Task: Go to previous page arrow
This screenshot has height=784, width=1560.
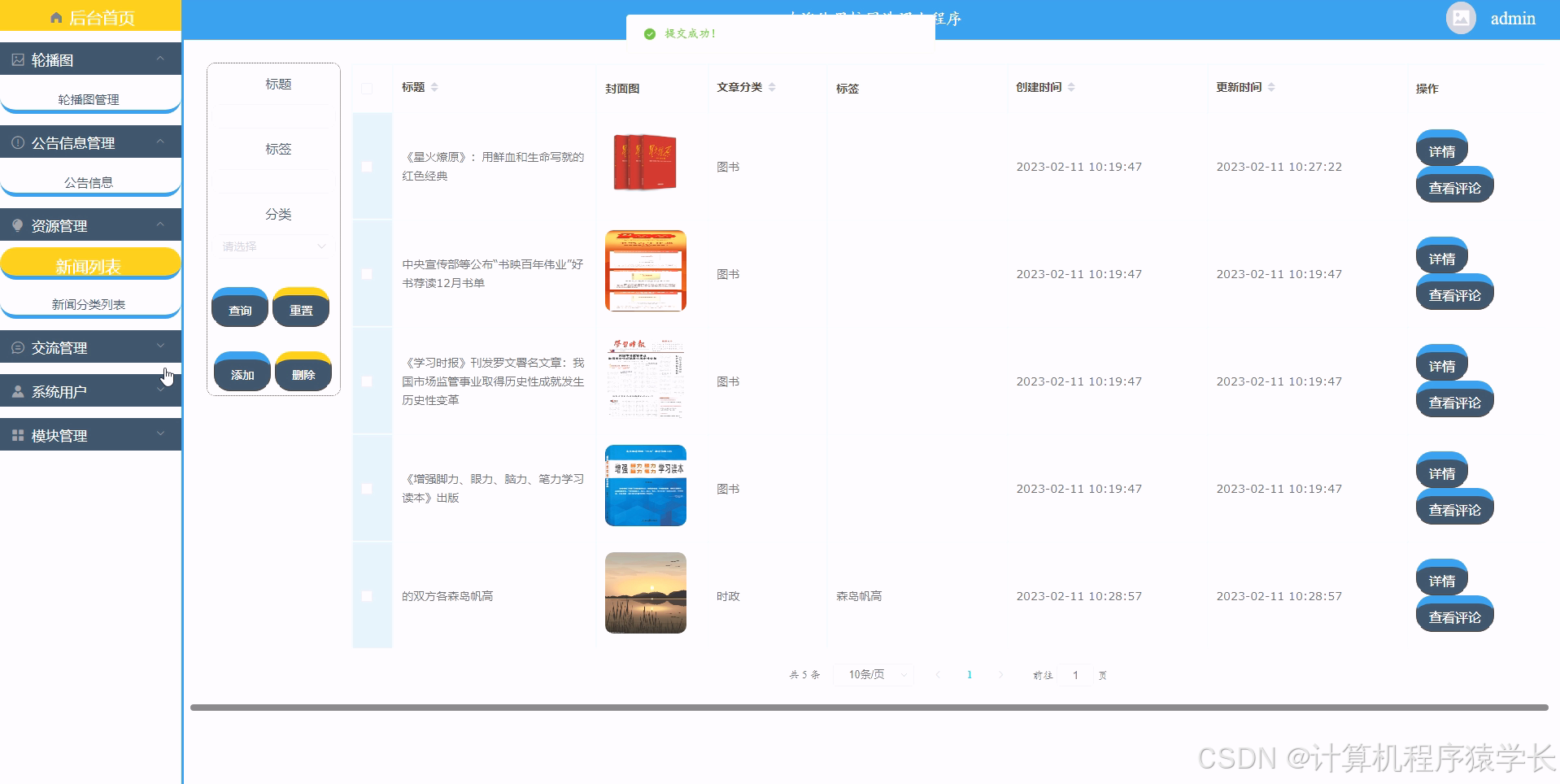Action: tap(938, 674)
